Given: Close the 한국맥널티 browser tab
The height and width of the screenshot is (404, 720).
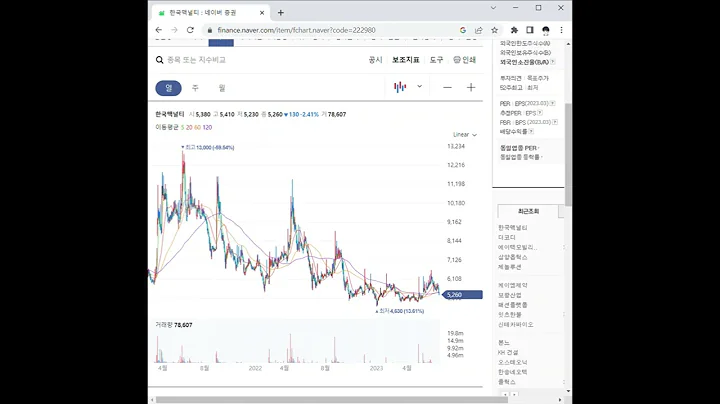Looking at the screenshot, I should point(262,13).
